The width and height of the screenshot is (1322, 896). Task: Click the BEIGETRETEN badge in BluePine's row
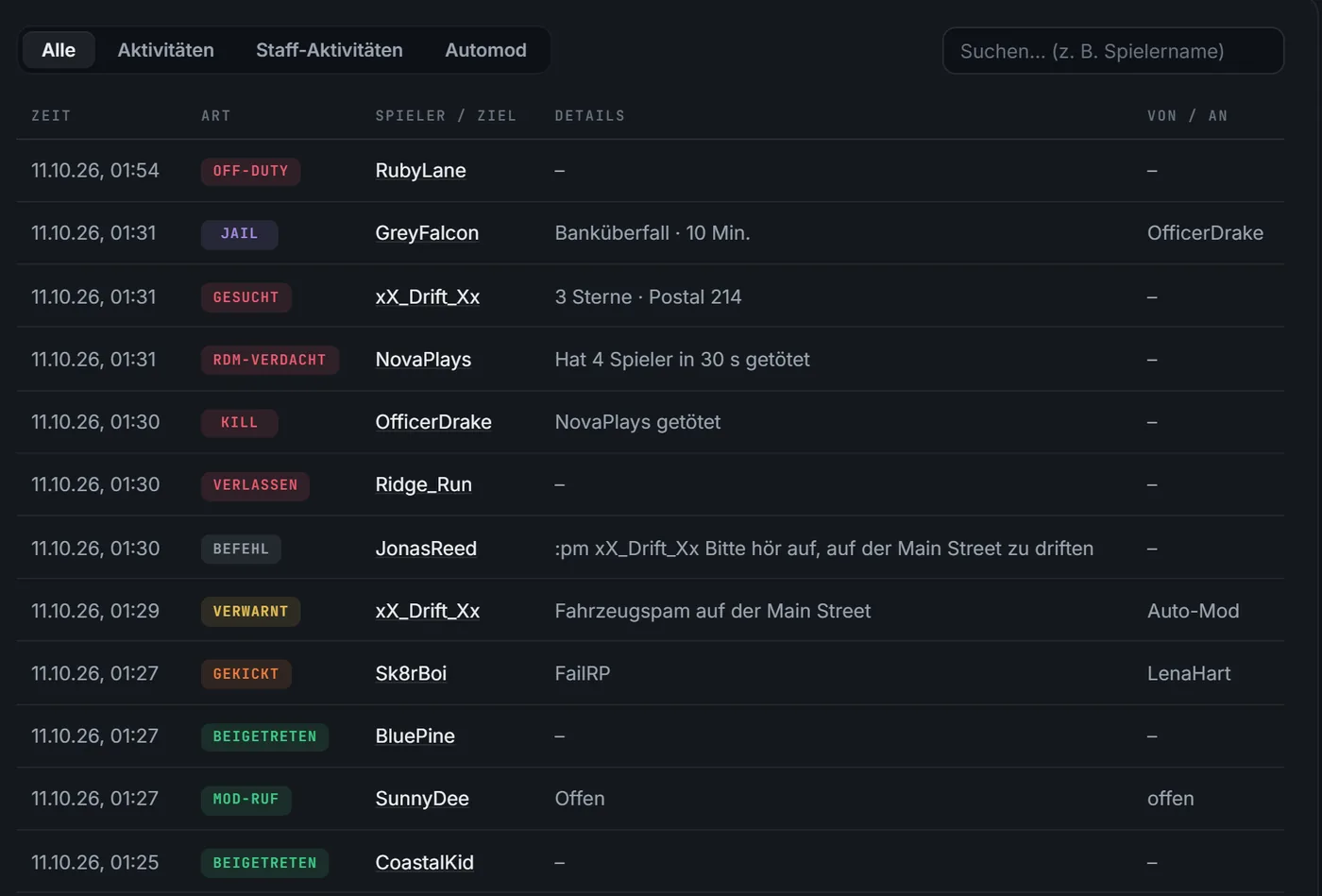[264, 736]
